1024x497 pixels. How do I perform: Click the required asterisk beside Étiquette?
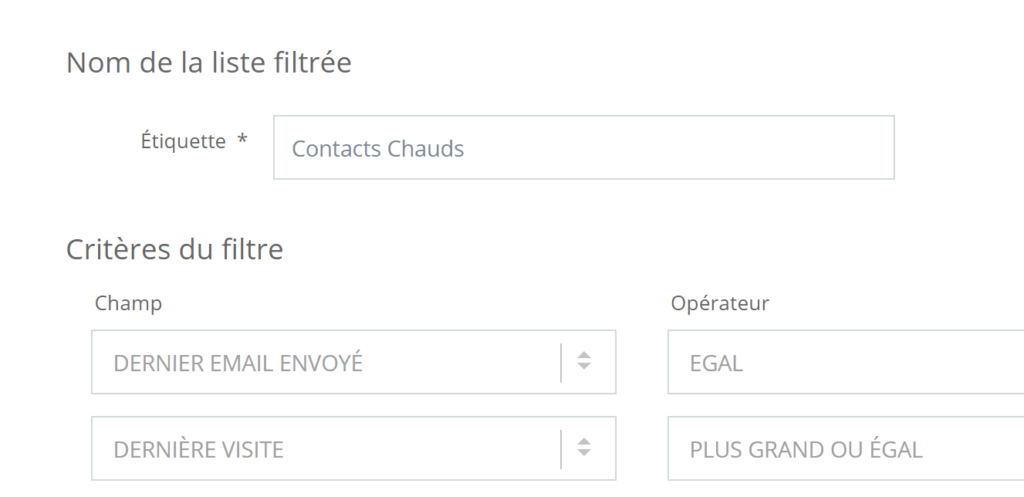(242, 142)
